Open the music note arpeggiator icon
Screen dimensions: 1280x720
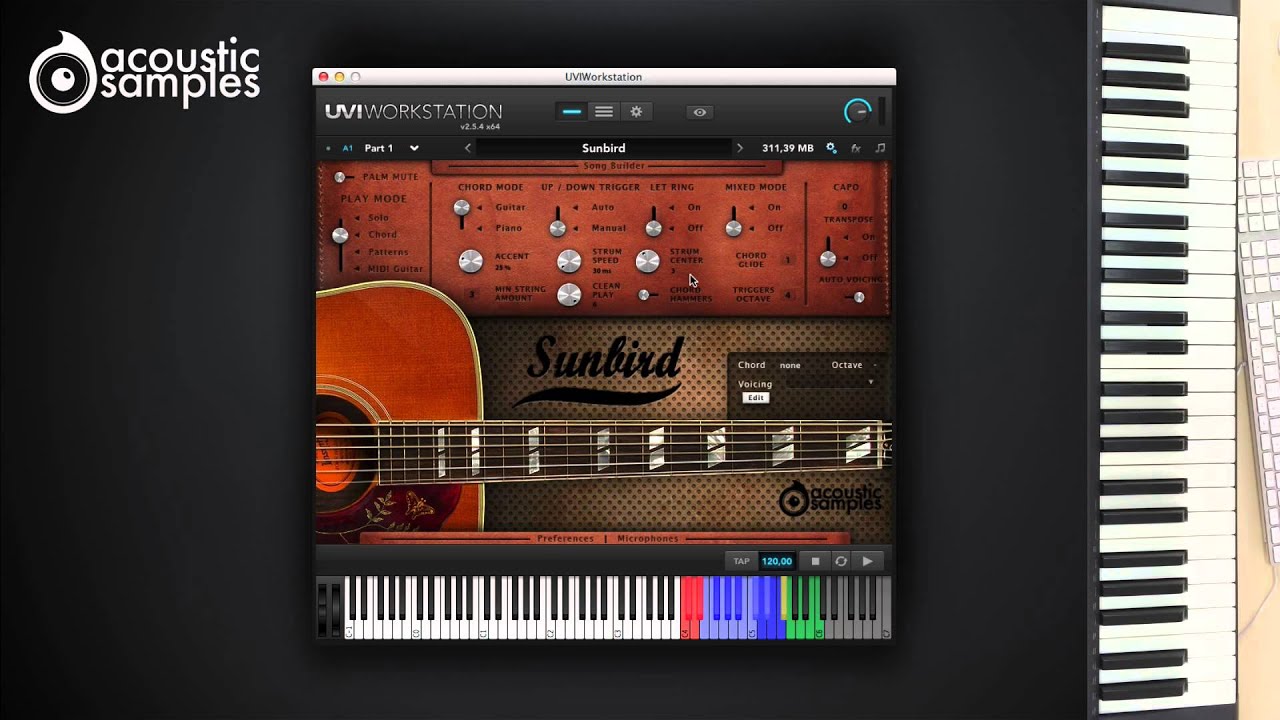880,148
